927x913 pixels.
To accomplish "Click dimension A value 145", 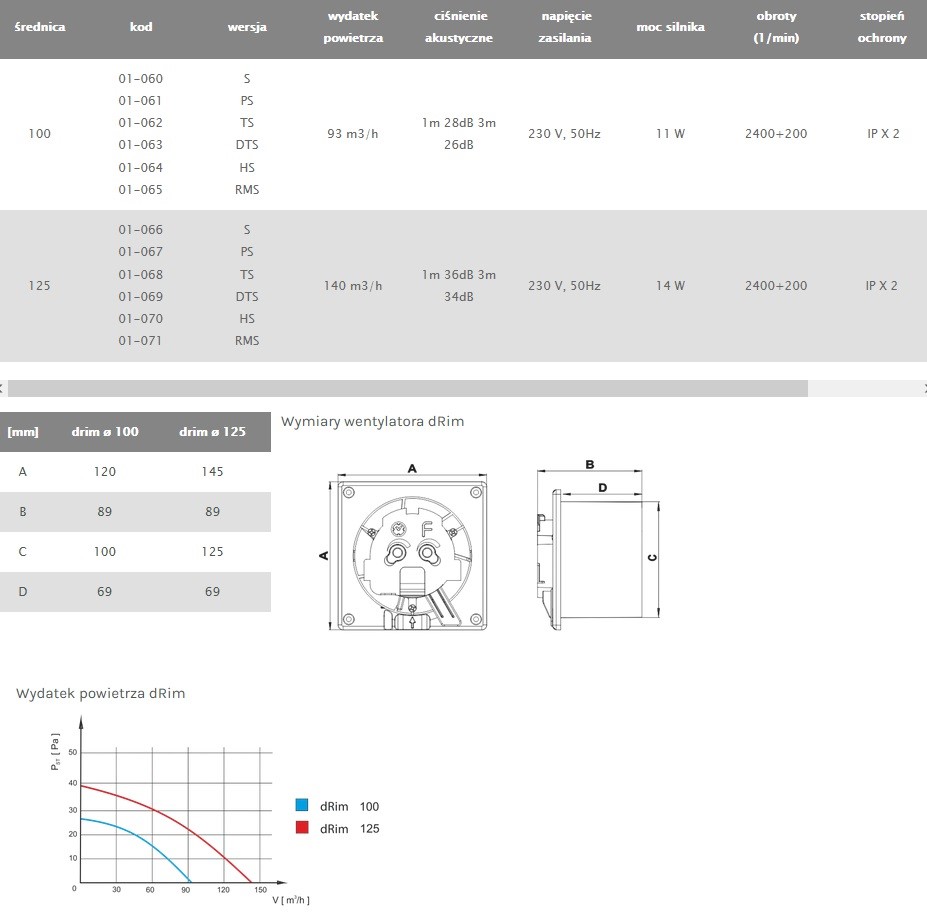I will pos(212,471).
